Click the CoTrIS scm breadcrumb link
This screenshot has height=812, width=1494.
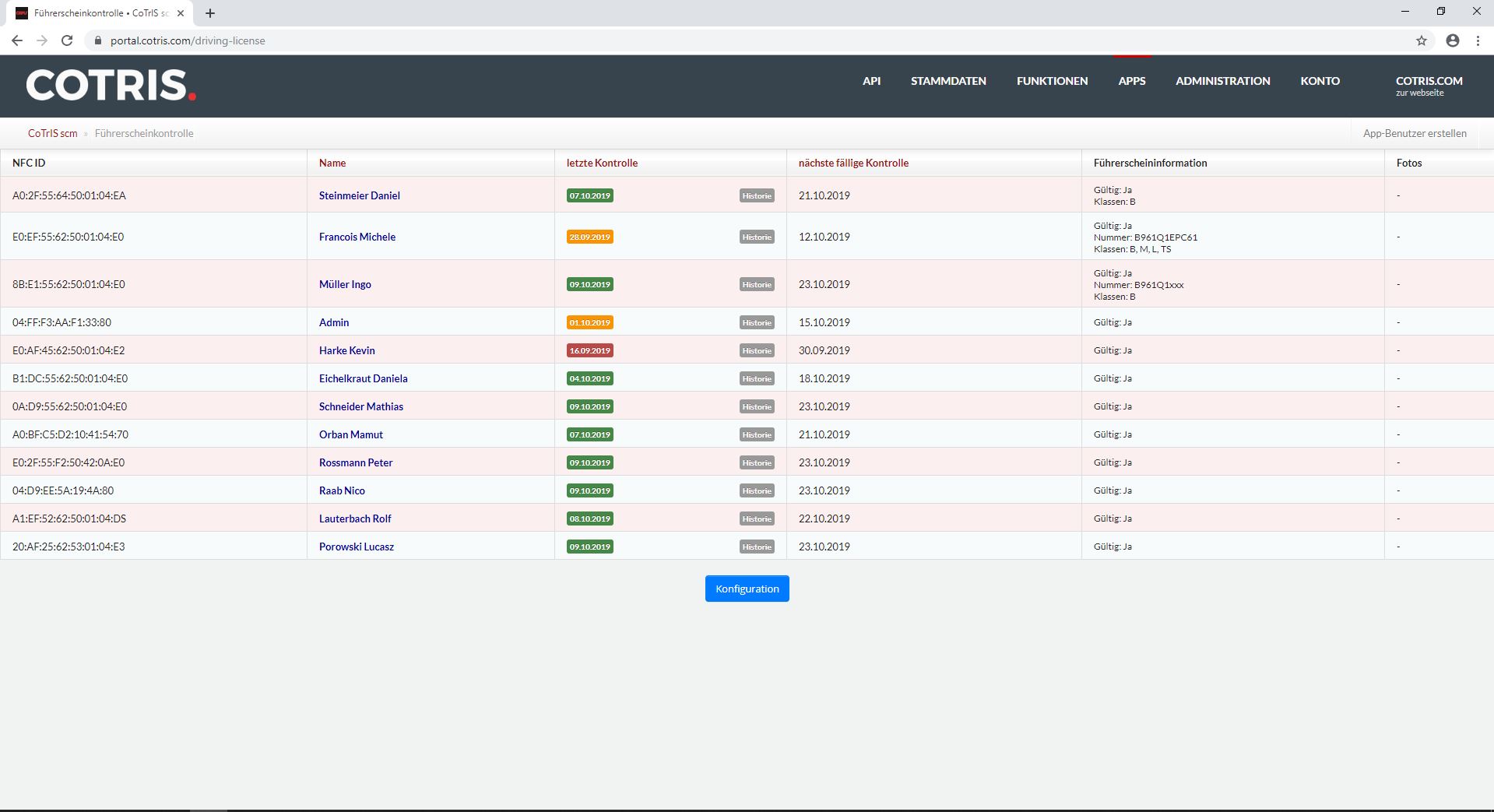point(52,133)
